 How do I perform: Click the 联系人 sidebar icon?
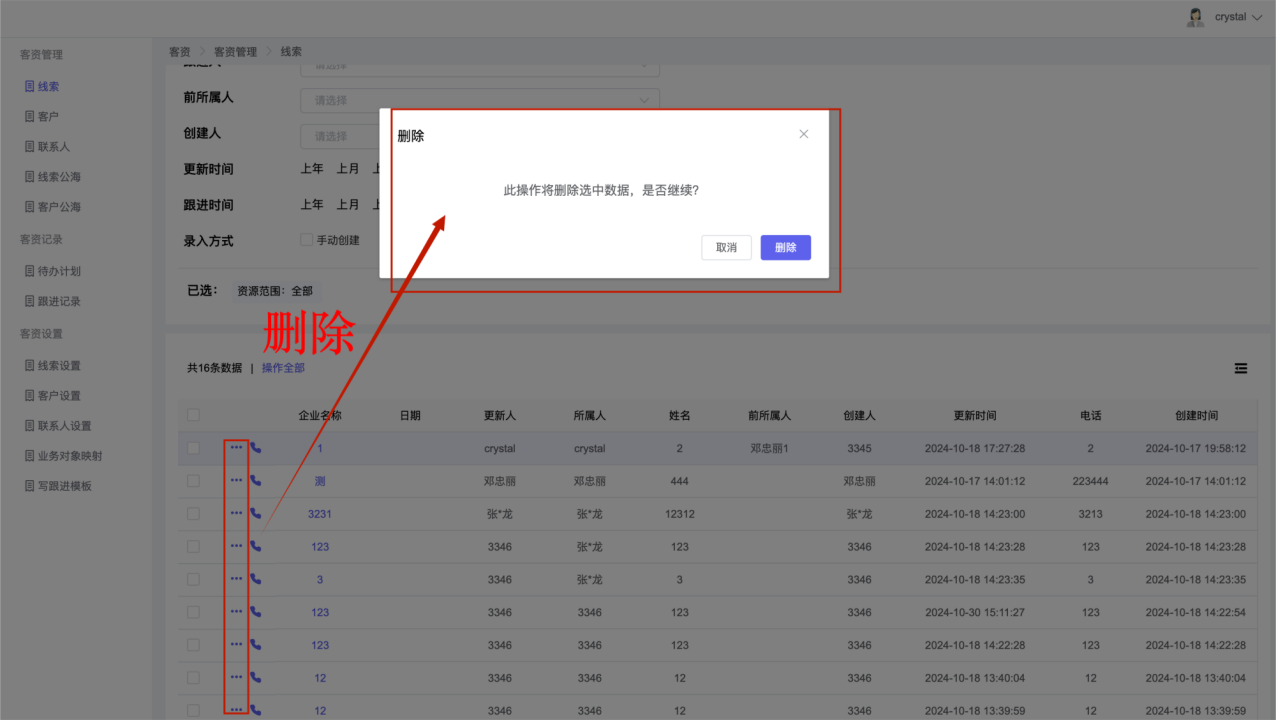click(x=30, y=147)
